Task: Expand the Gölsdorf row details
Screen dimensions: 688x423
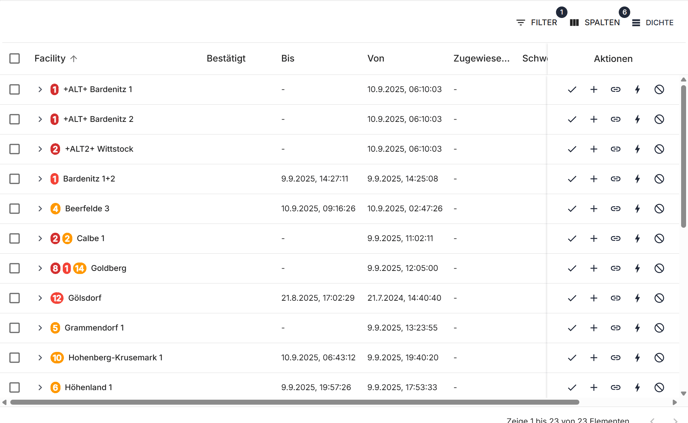Action: tap(40, 298)
